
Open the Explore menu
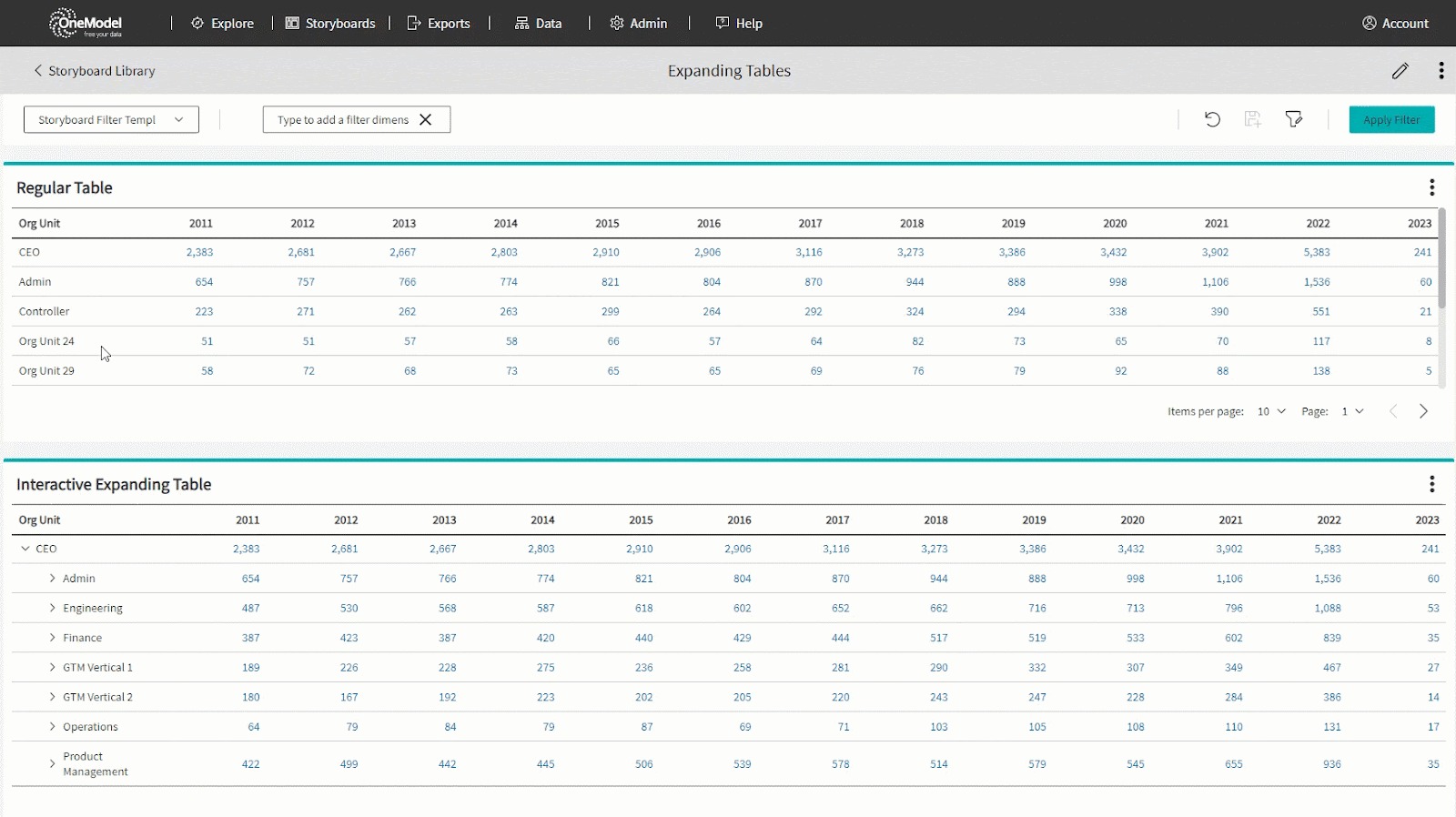222,24
